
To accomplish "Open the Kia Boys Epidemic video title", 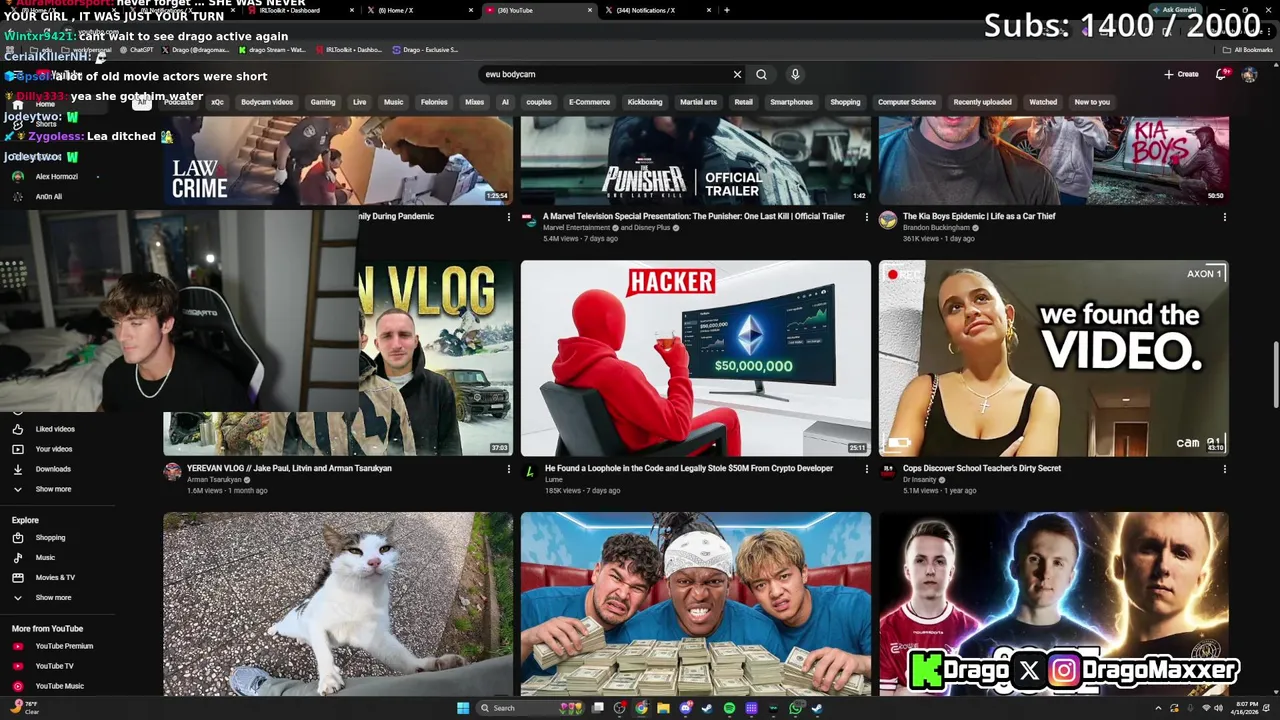I will click(979, 216).
